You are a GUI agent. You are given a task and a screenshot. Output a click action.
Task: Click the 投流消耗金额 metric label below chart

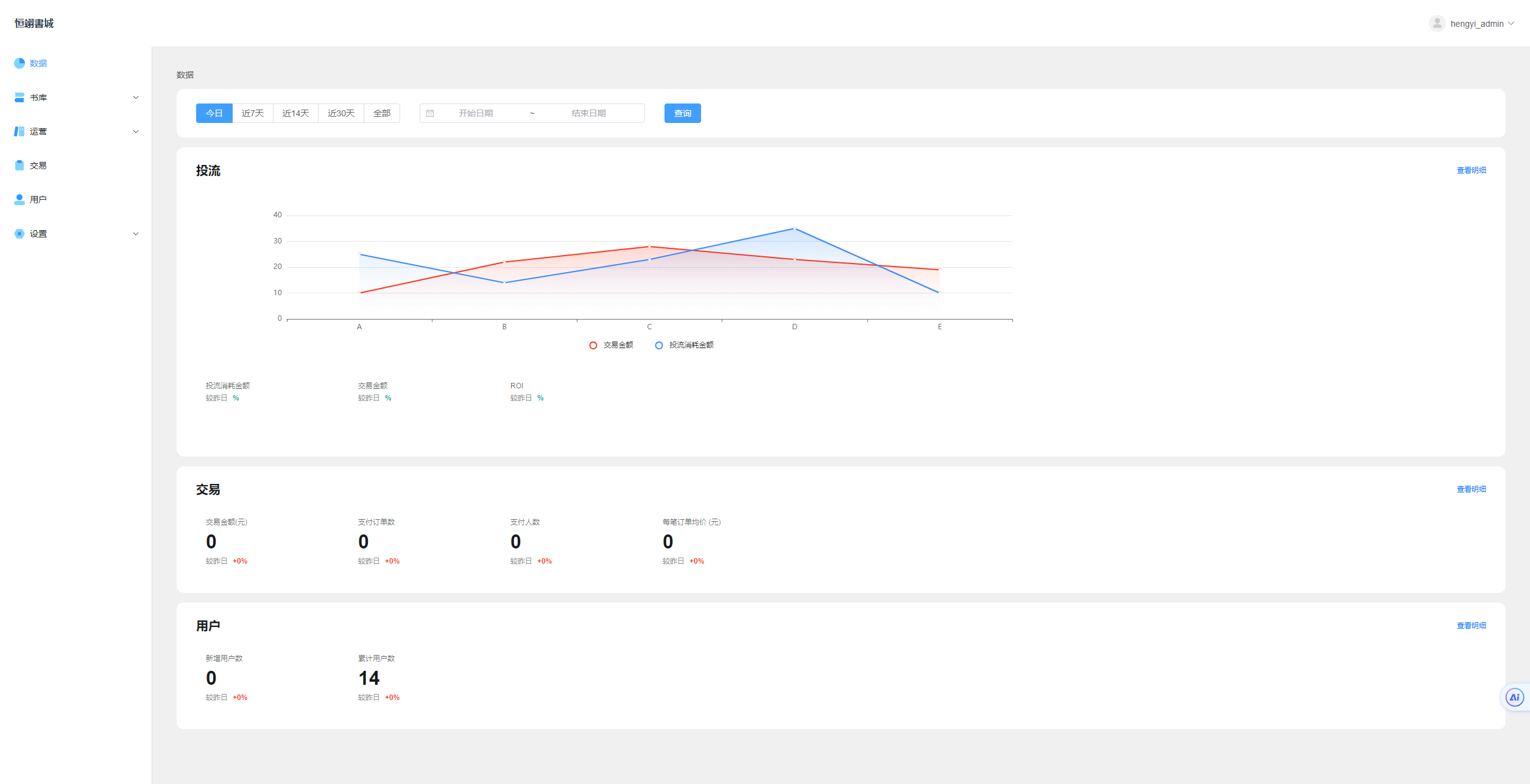tap(228, 386)
